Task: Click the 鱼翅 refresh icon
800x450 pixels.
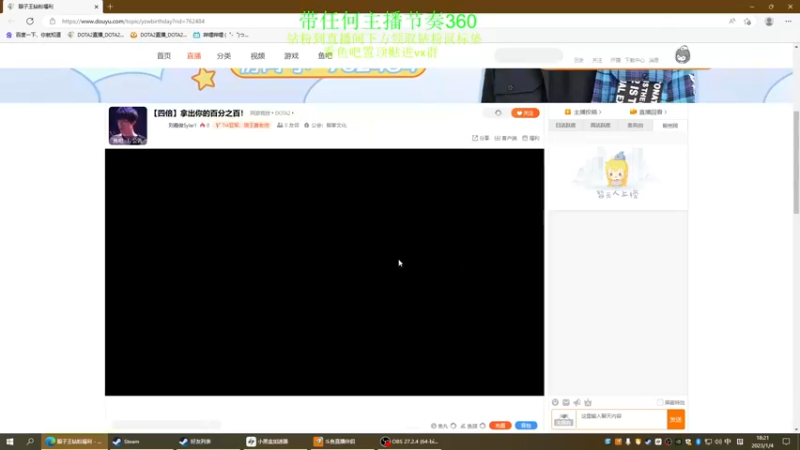Action: coord(482,426)
